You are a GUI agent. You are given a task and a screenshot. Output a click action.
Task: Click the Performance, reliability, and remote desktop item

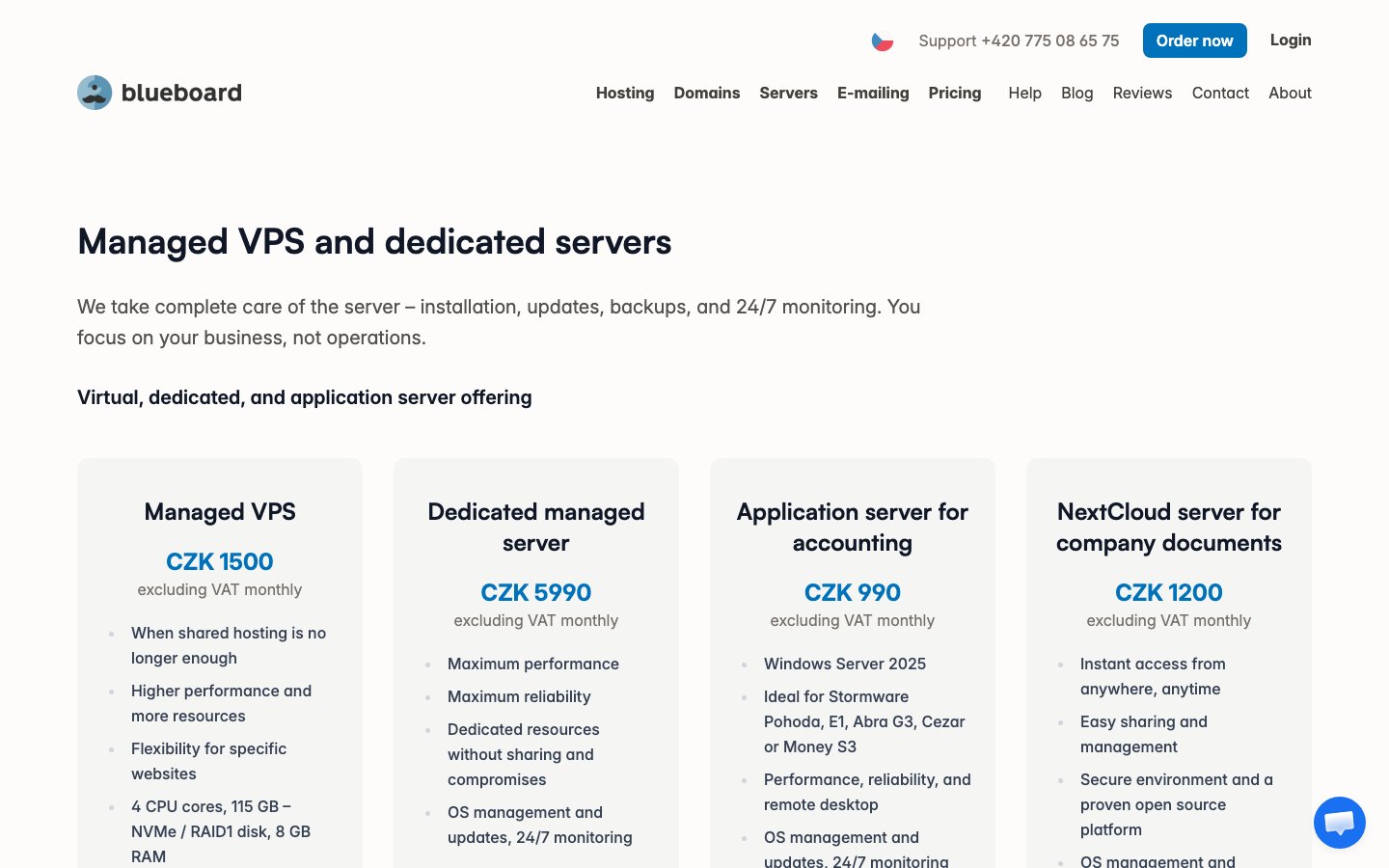coord(867,792)
